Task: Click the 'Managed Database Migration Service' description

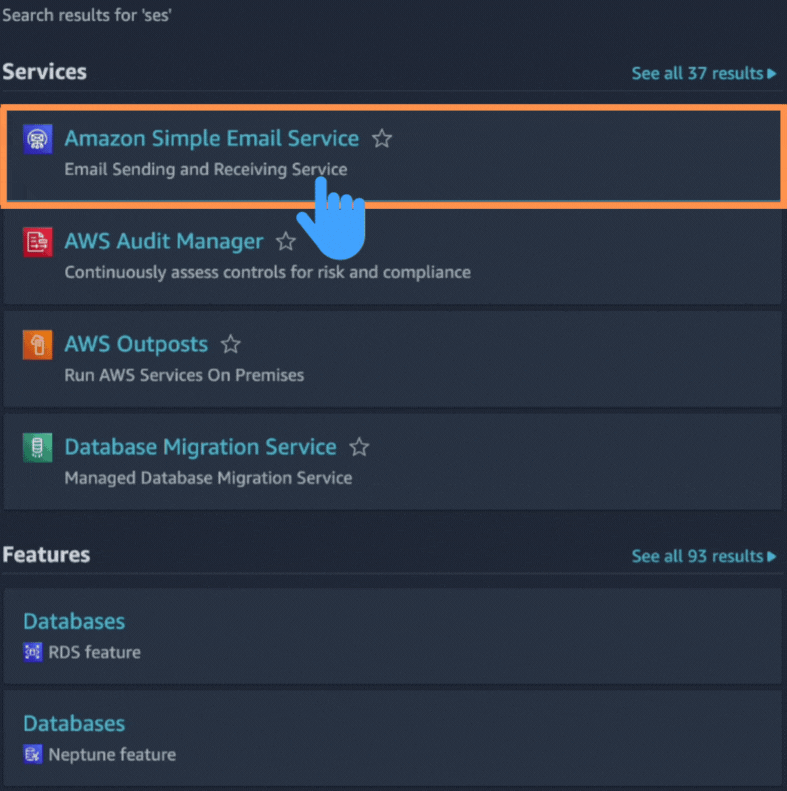Action: [208, 478]
